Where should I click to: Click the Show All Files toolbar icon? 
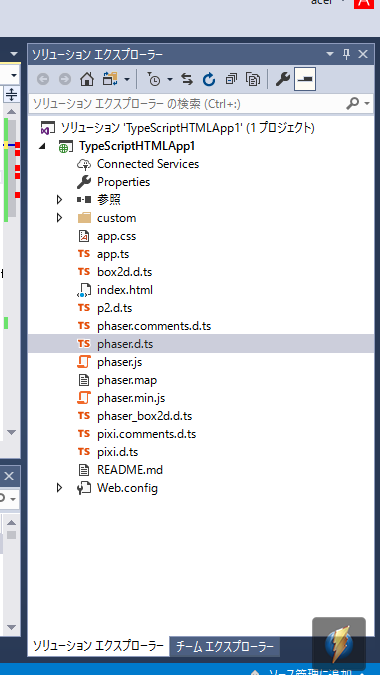pos(253,79)
